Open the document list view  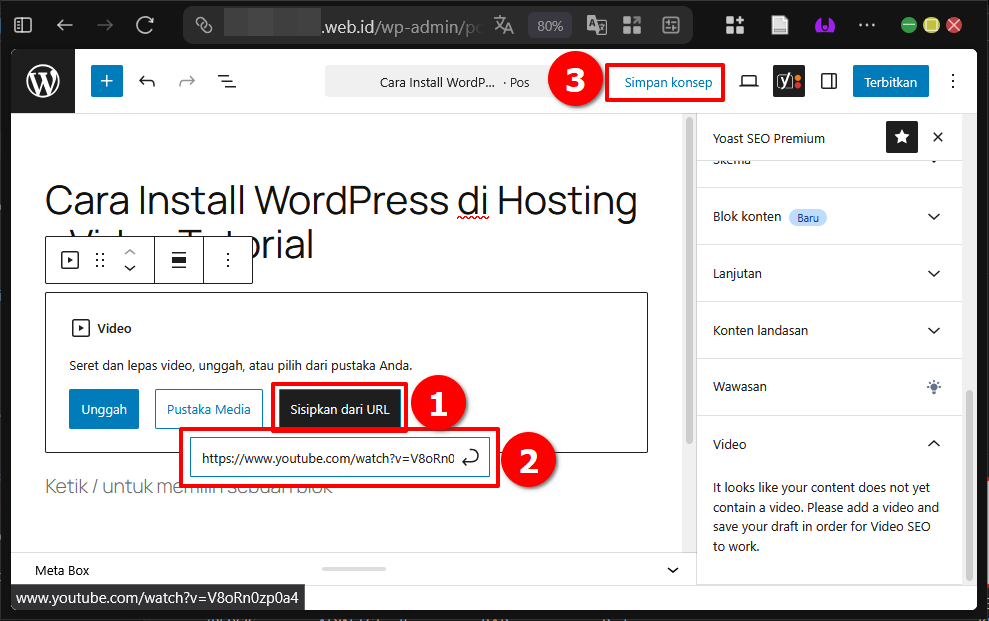(227, 81)
